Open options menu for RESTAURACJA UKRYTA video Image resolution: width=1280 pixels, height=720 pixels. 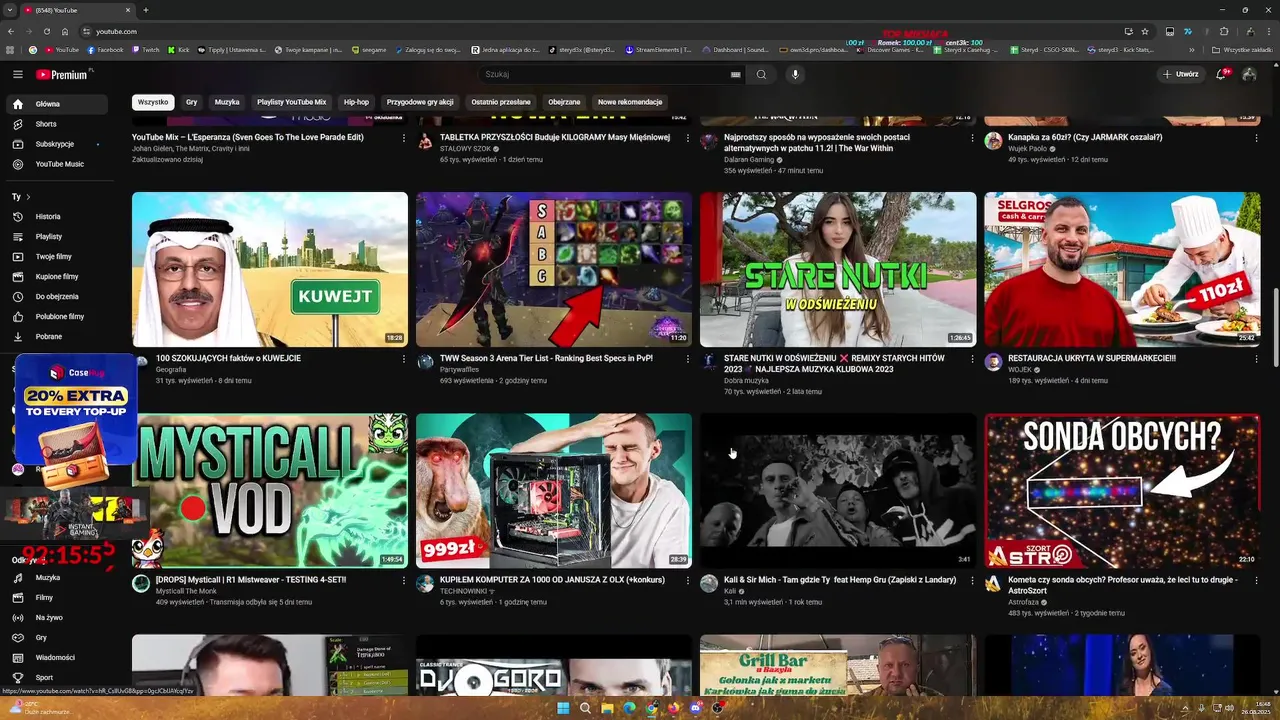pos(1256,358)
